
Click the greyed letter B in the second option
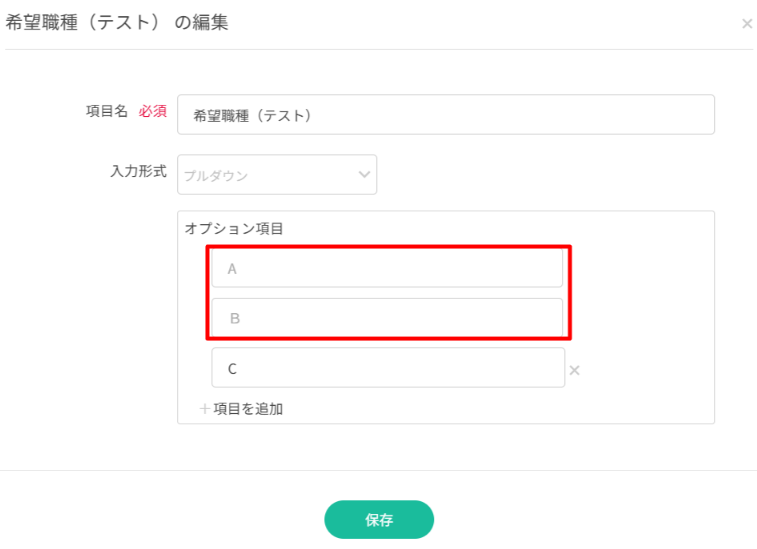point(235,319)
